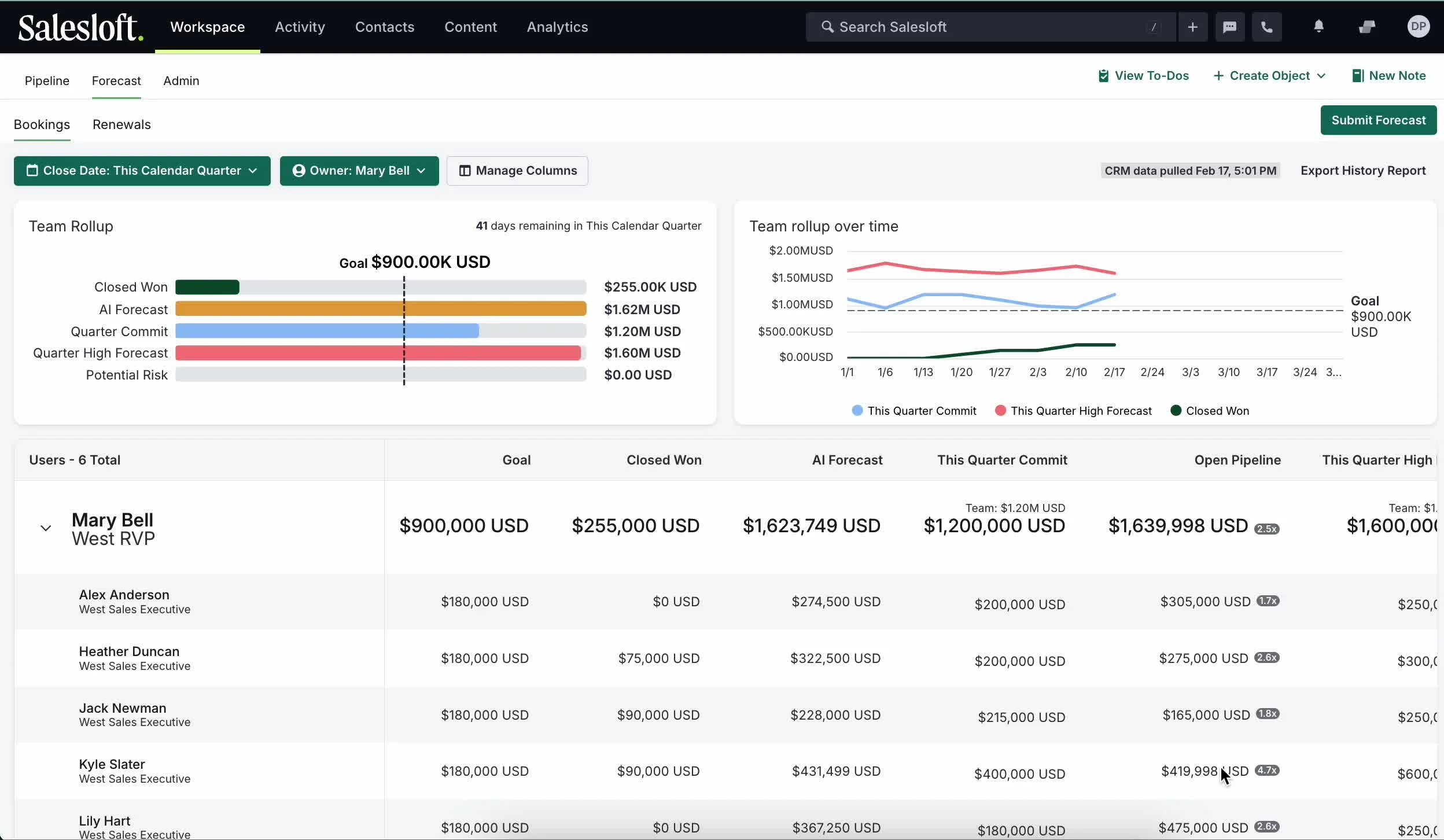Image resolution: width=1444 pixels, height=840 pixels.
Task: Click the calendar icon on Close Date filter
Action: coord(32,171)
